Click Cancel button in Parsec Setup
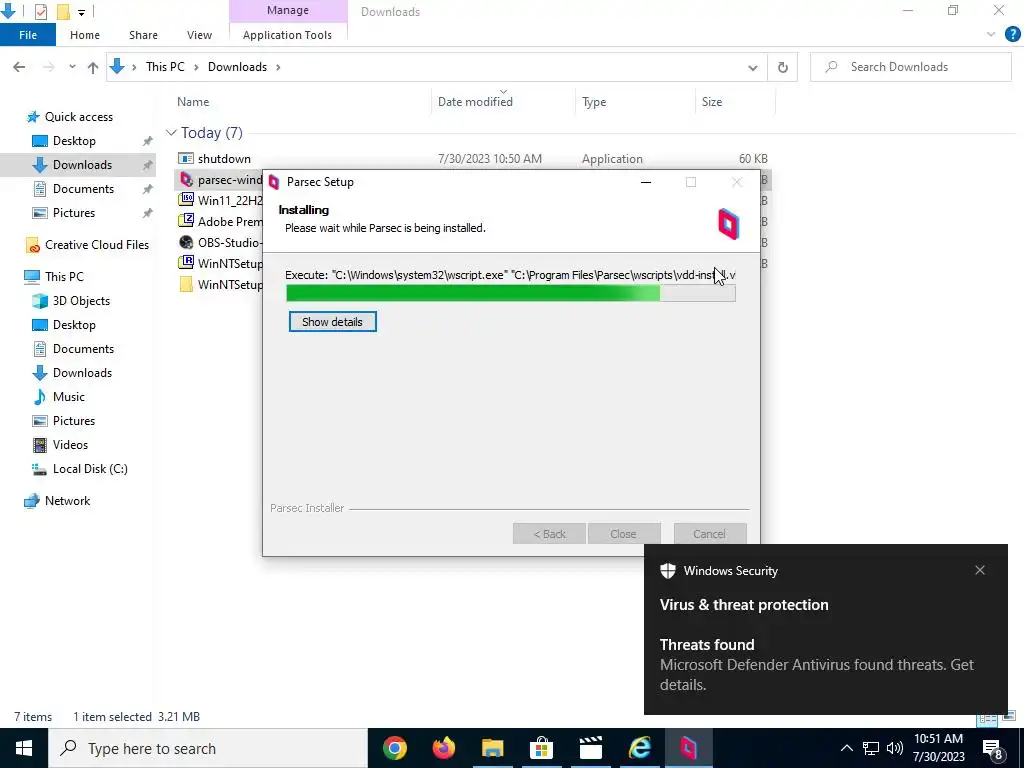The width and height of the screenshot is (1024, 768). [x=709, y=534]
